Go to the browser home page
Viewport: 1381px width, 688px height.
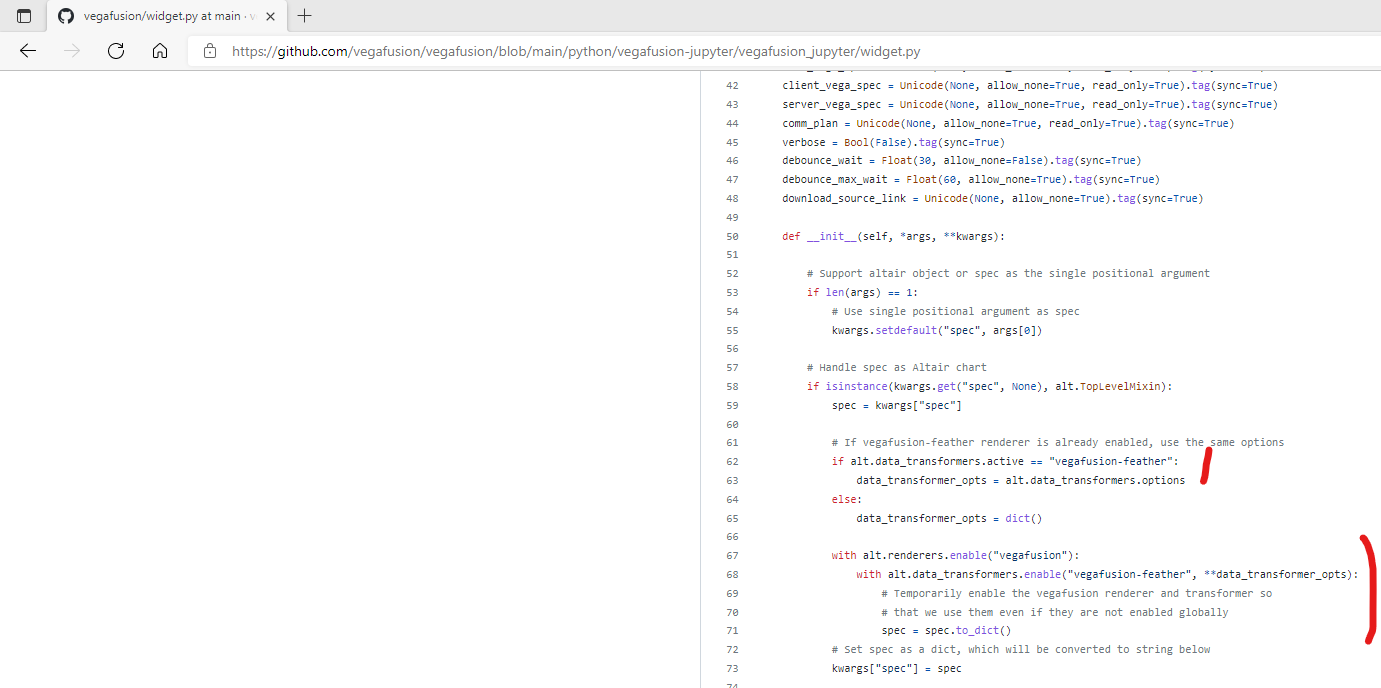pyautogui.click(x=160, y=51)
